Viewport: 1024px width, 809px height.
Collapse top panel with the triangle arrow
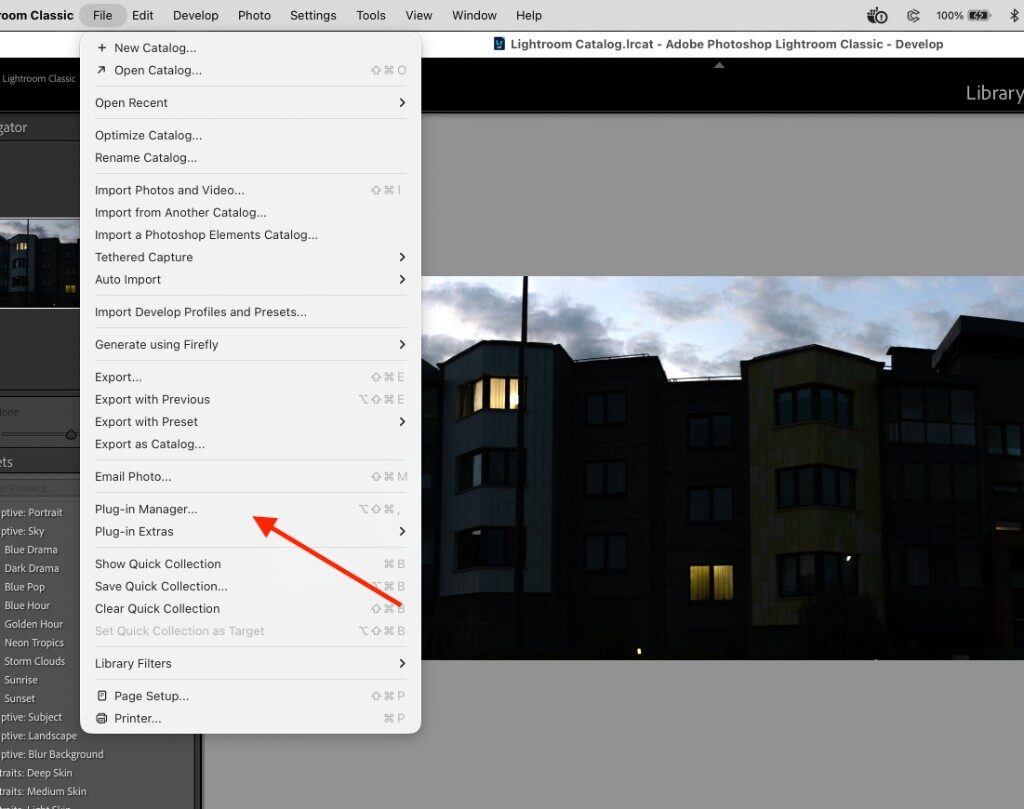[719, 65]
